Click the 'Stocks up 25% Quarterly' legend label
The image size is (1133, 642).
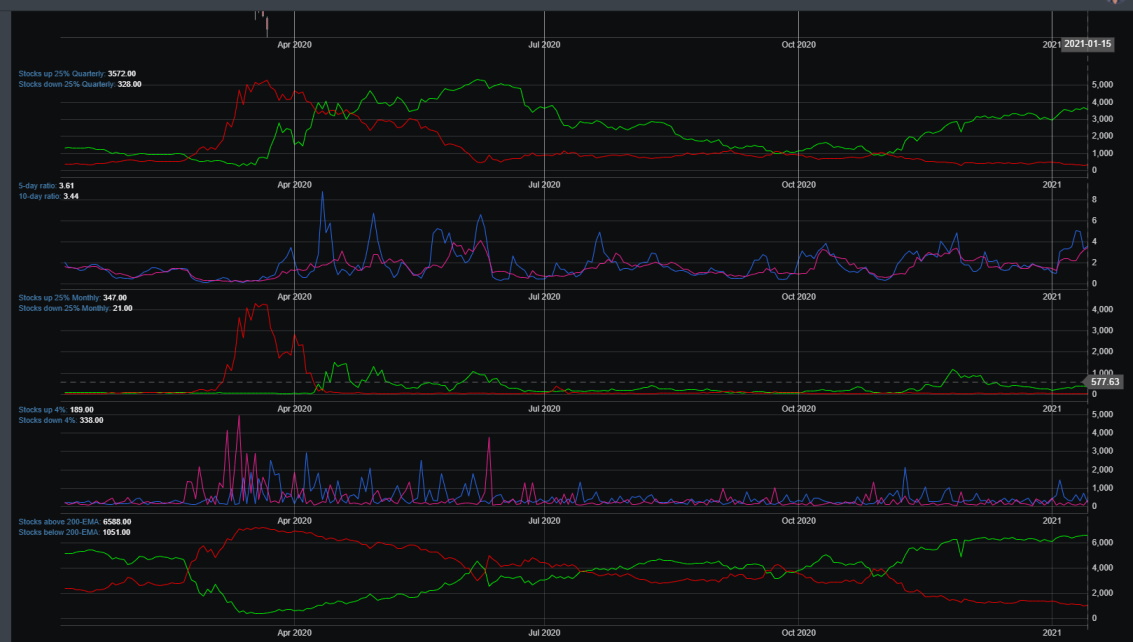[62, 74]
